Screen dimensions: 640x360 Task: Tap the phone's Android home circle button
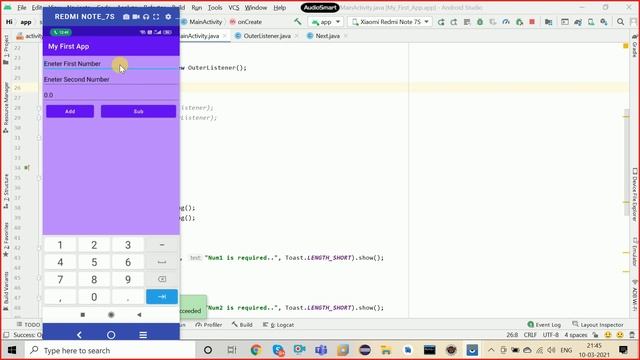click(111, 315)
